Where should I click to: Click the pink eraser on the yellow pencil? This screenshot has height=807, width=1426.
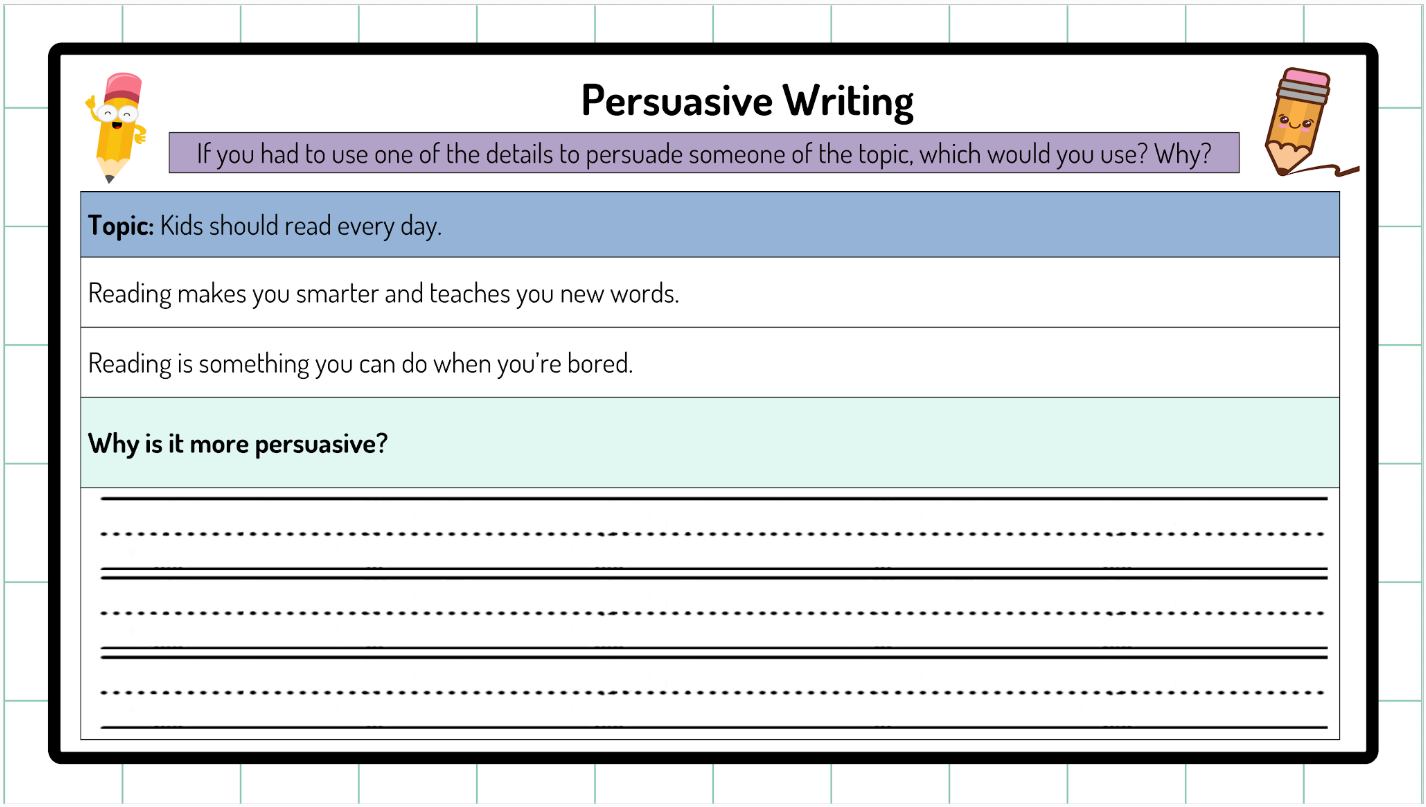pos(124,87)
